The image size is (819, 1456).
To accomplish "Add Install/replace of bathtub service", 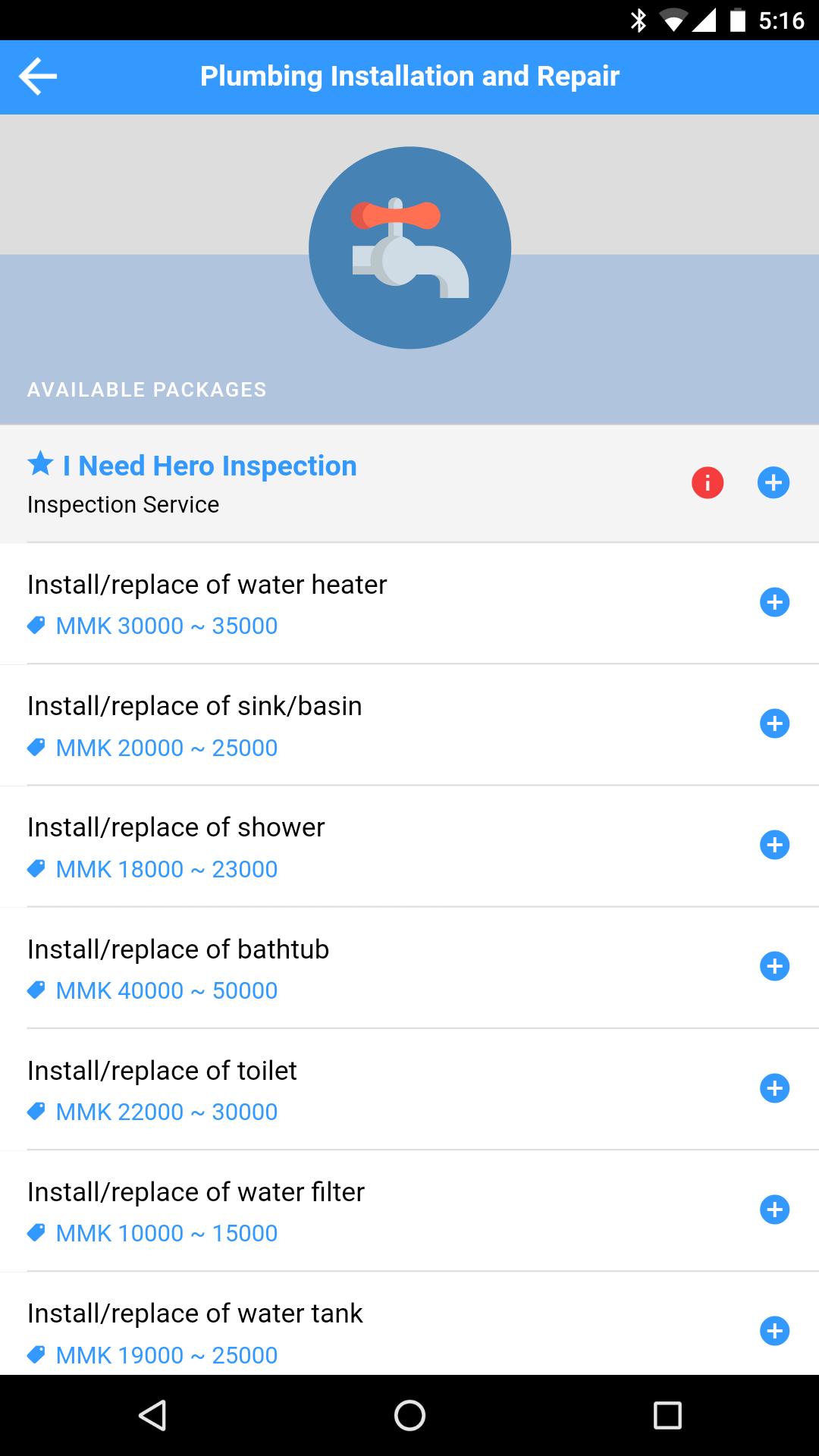I will 774,967.
